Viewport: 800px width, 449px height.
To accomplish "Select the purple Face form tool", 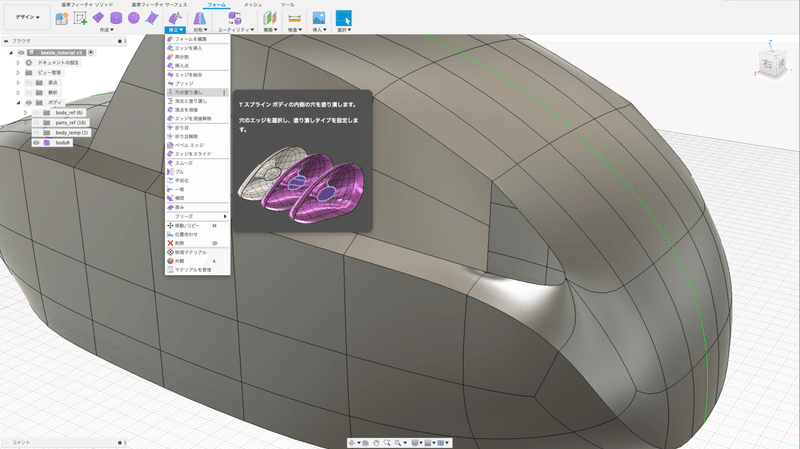I will pos(152,18).
